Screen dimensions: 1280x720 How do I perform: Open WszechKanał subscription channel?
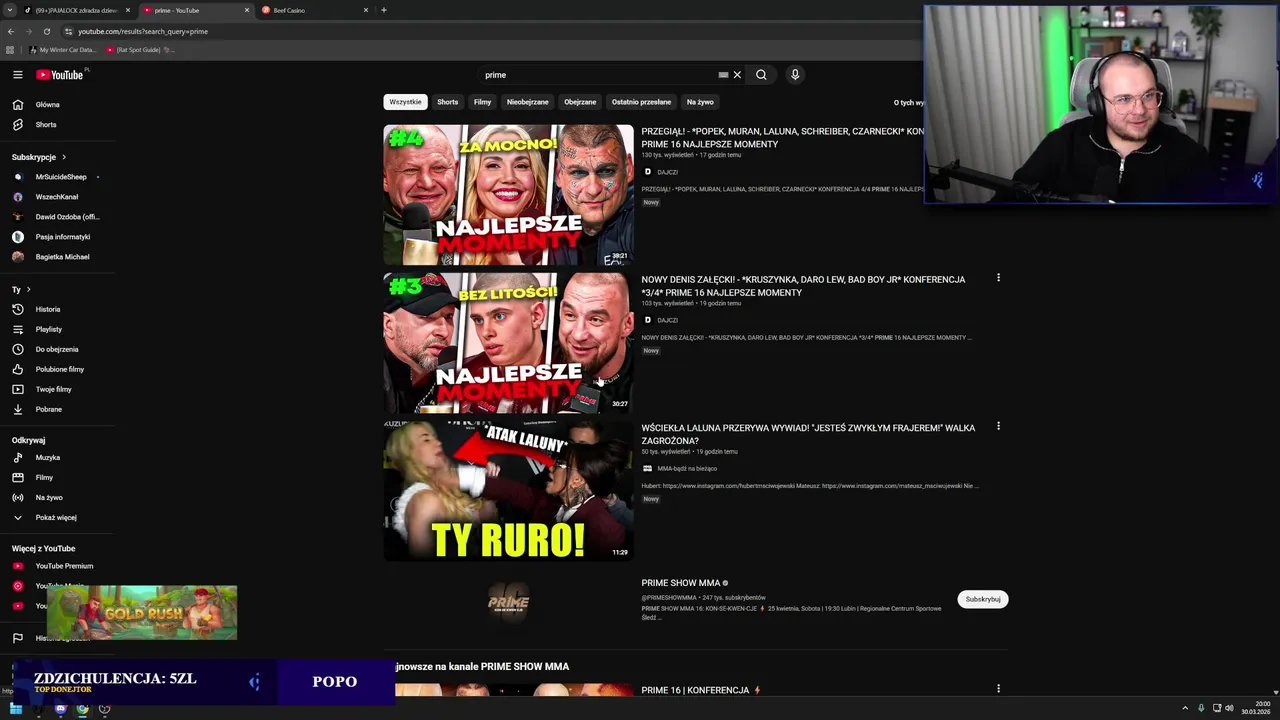coord(56,197)
